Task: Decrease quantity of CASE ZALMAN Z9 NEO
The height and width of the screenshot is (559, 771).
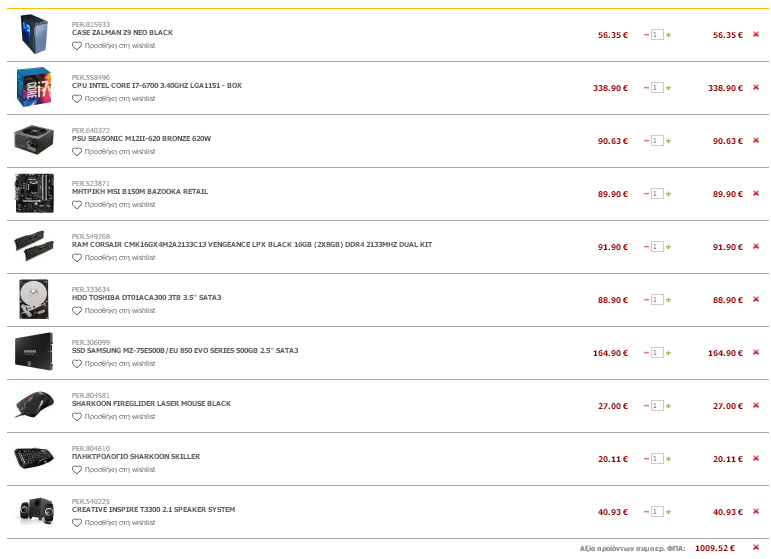Action: tap(646, 35)
